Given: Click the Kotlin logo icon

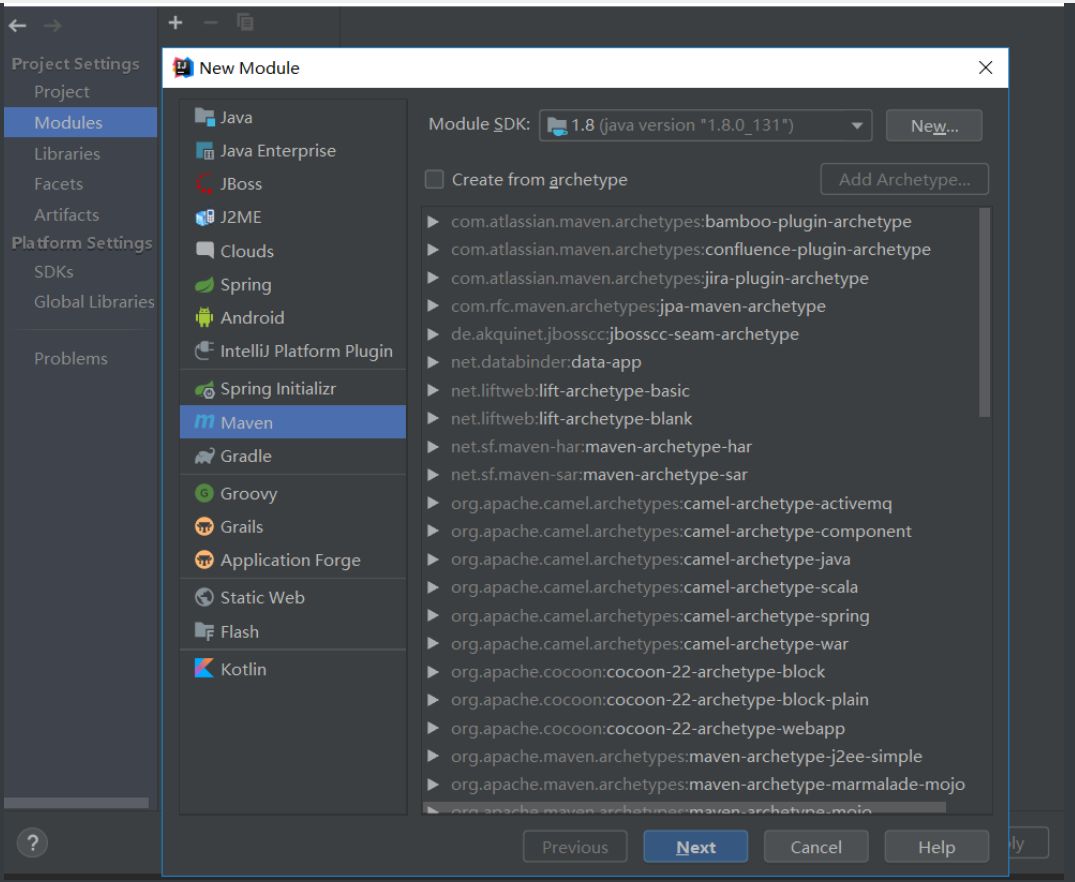Looking at the screenshot, I should pyautogui.click(x=204, y=668).
